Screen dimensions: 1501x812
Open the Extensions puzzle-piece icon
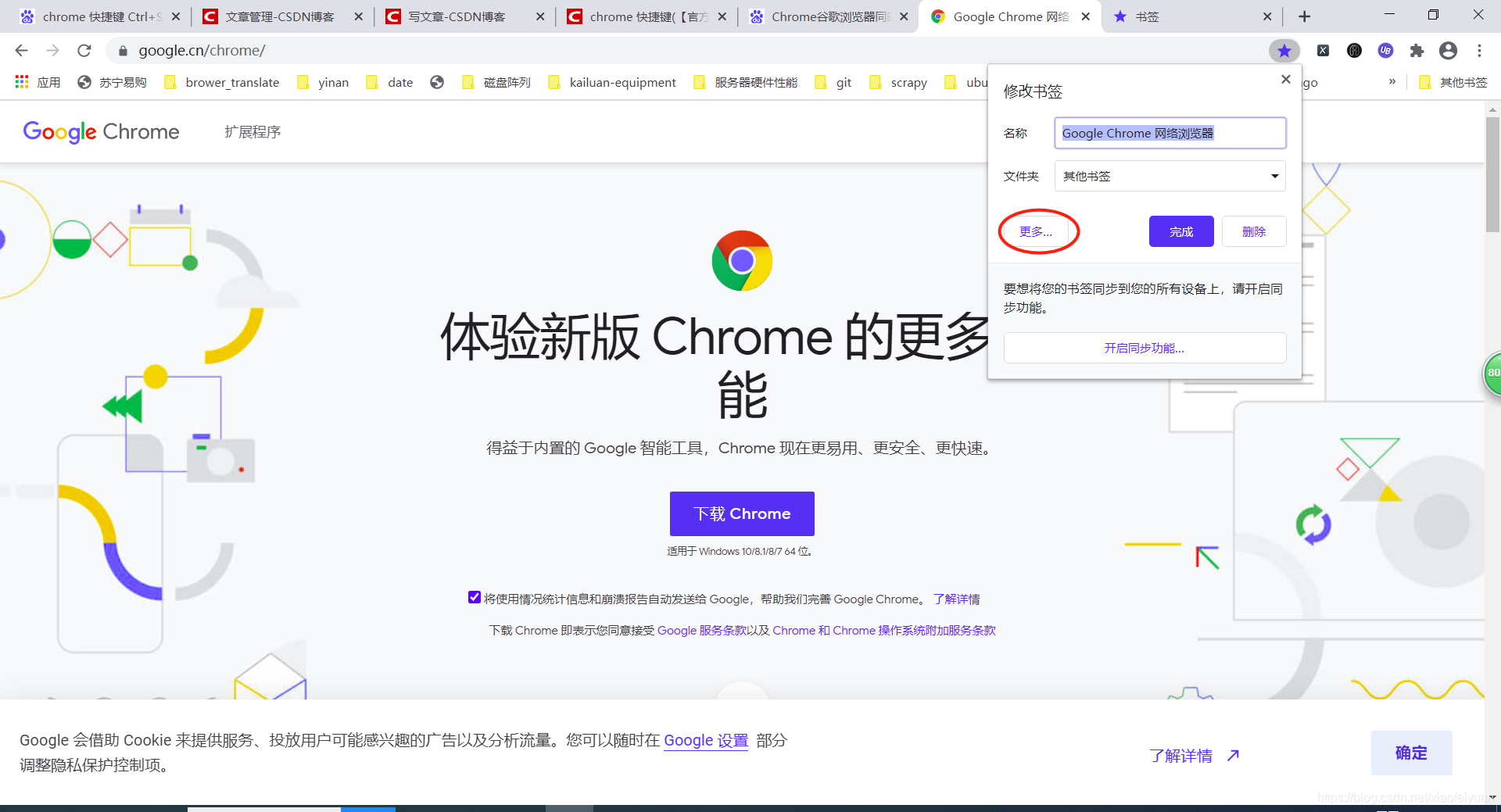pyautogui.click(x=1417, y=51)
